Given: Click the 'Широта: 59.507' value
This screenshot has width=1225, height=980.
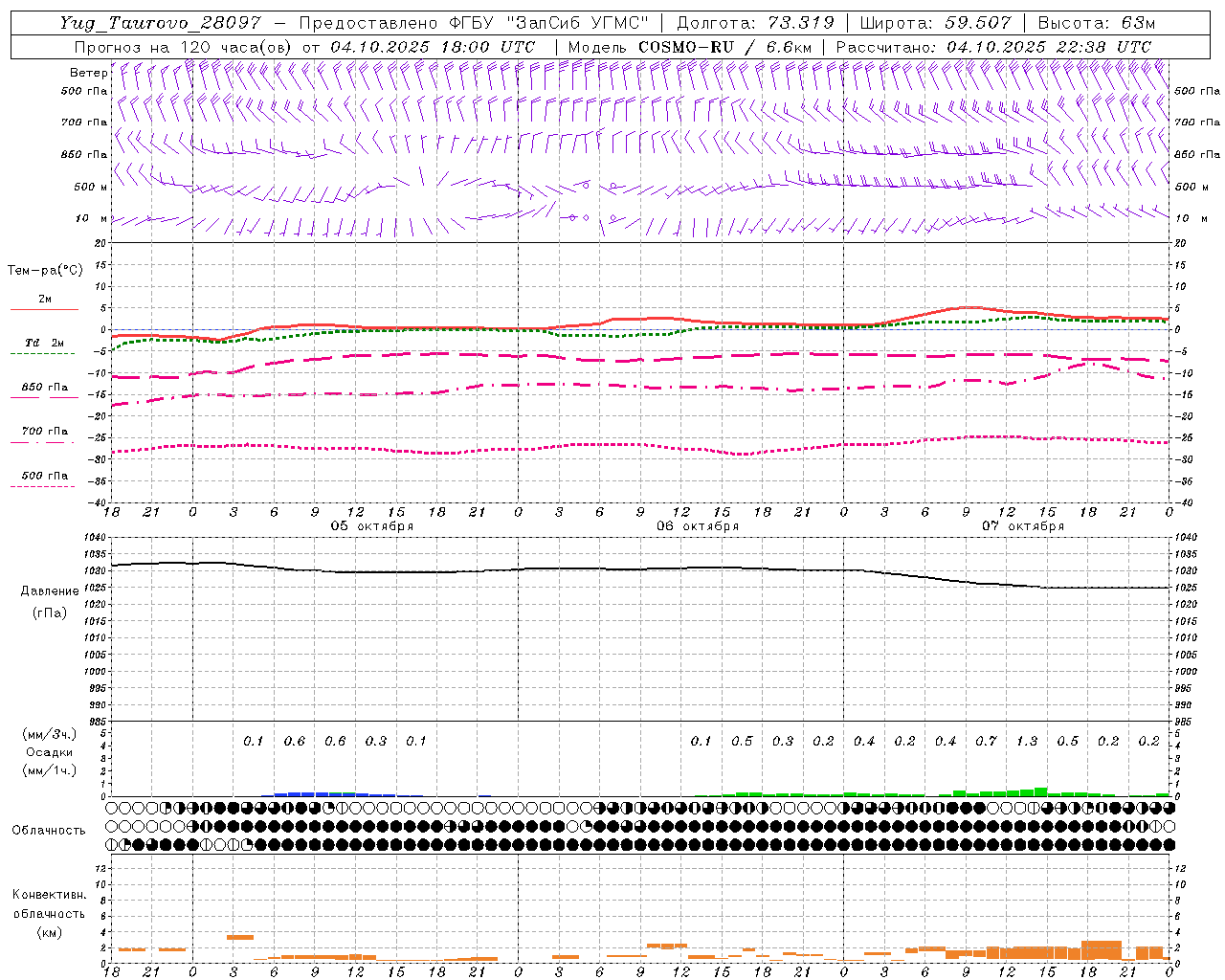Looking at the screenshot, I should [x=936, y=23].
